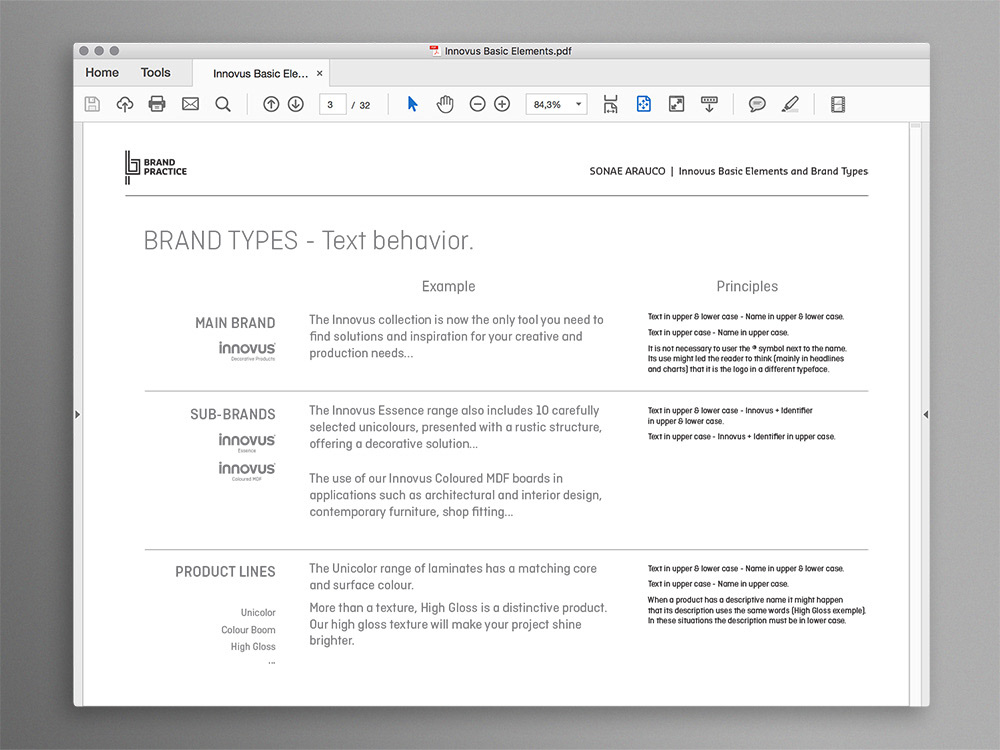The width and height of the screenshot is (1000, 750).
Task: Go to previous page arrow
Action: 271,104
